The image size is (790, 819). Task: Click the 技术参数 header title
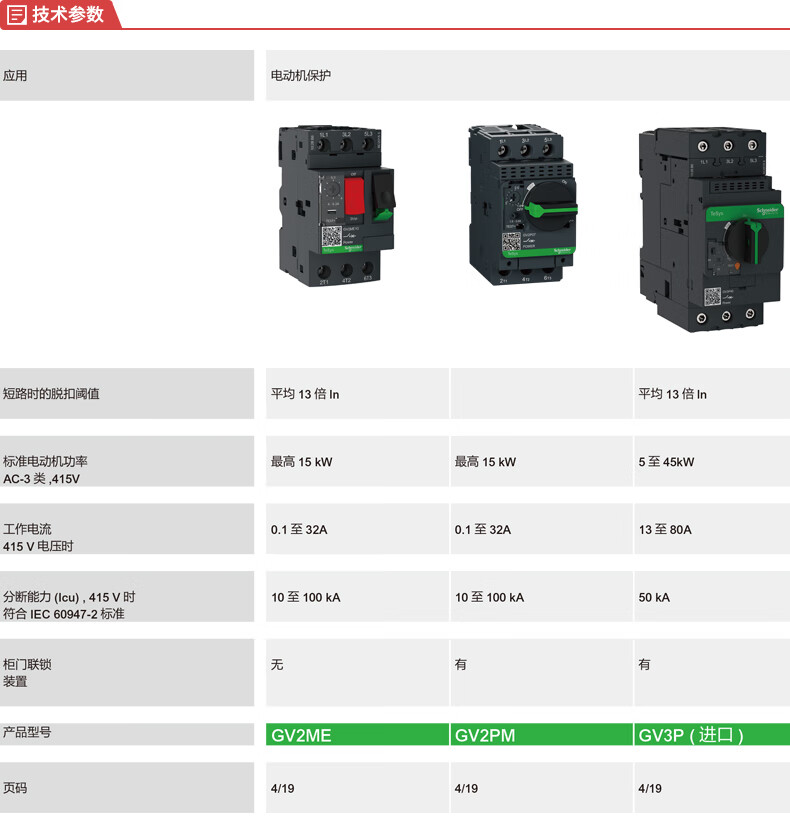tap(68, 14)
